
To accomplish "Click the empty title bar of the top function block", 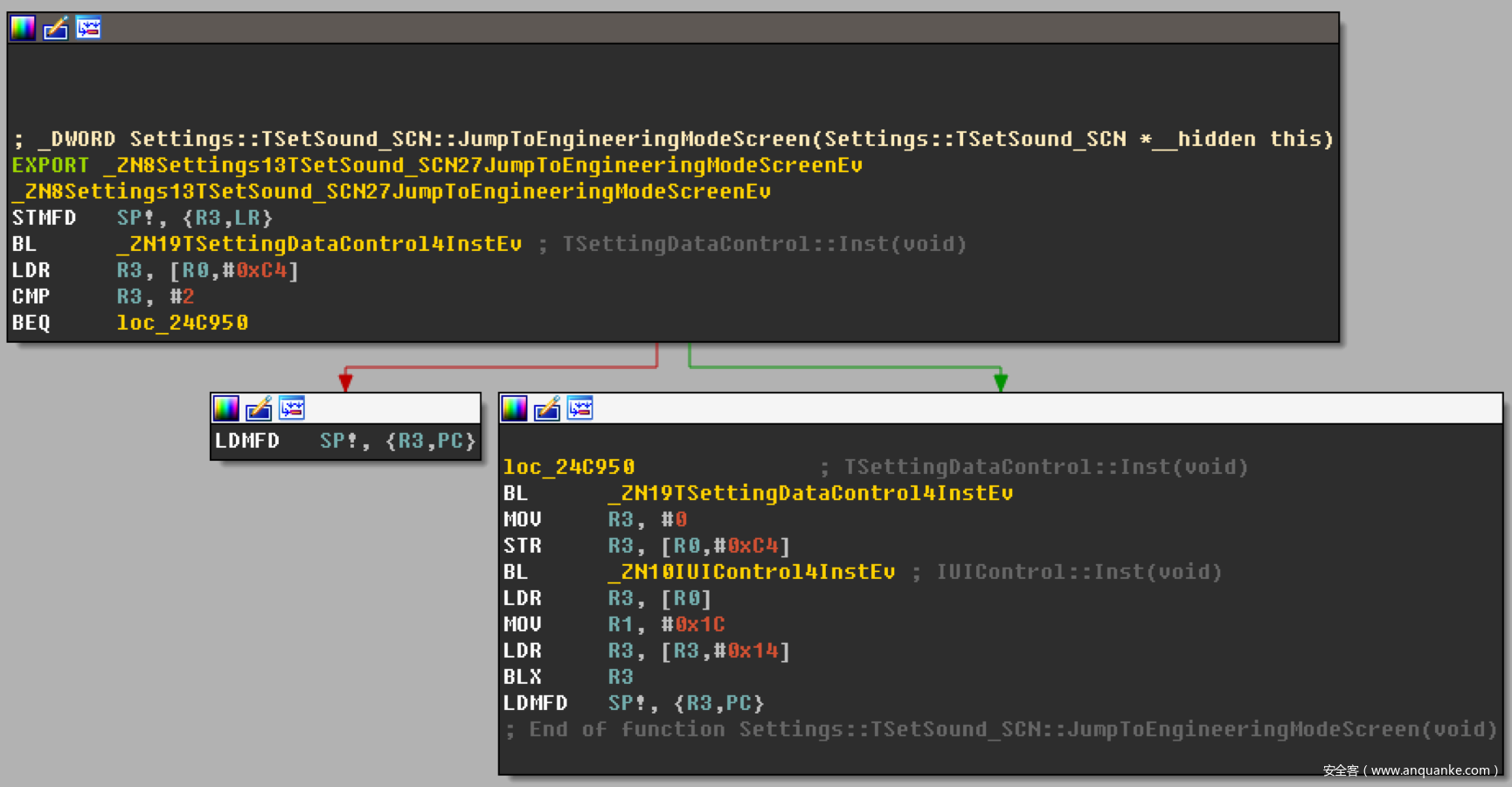I will (699, 28).
